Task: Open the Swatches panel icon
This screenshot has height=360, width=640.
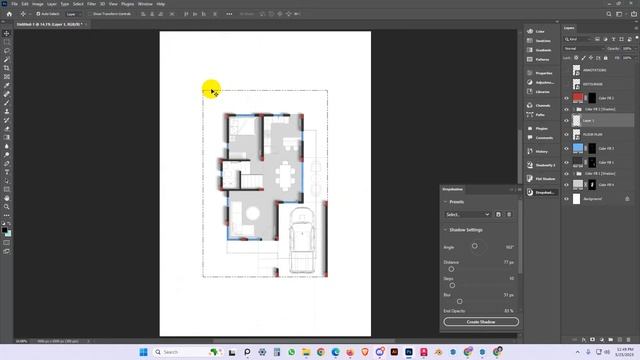Action: click(x=530, y=40)
